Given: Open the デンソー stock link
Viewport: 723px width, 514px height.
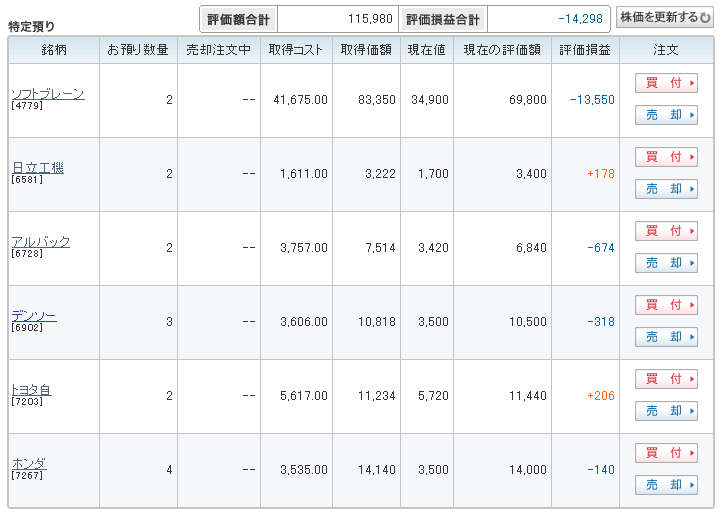Looking at the screenshot, I should coord(33,316).
